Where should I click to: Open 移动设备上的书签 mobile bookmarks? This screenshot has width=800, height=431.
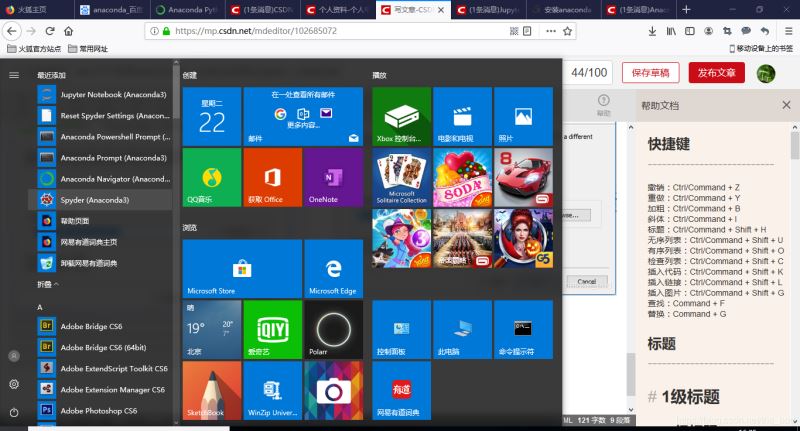[x=761, y=48]
